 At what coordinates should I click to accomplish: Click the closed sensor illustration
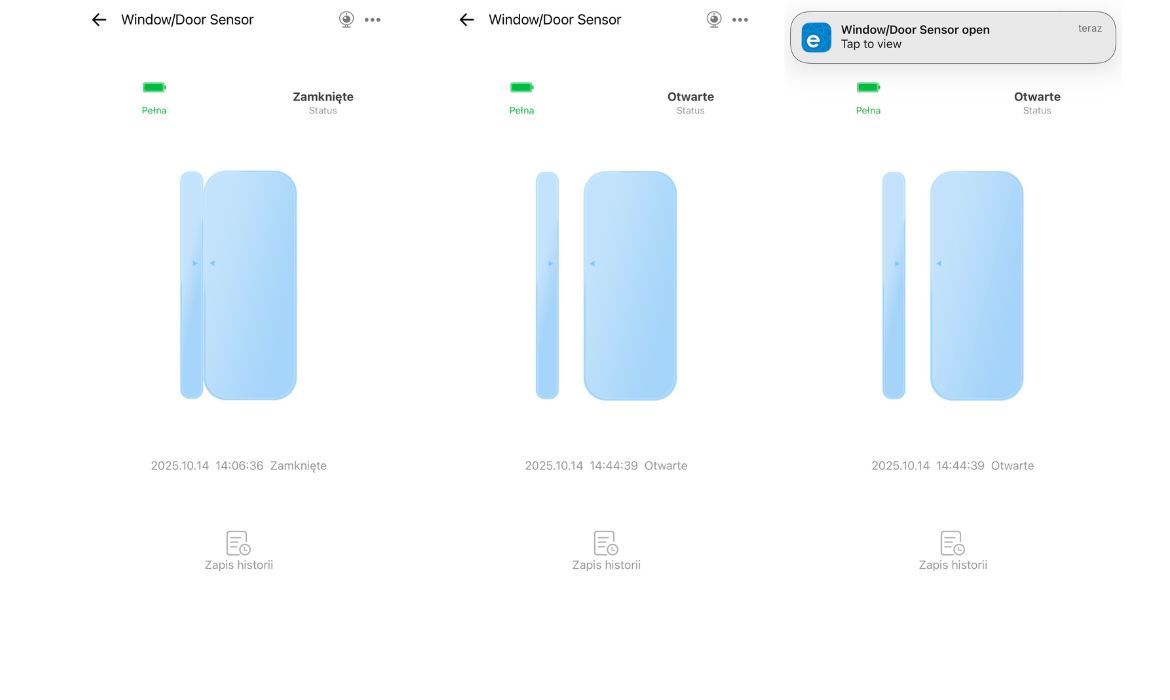[x=239, y=285]
